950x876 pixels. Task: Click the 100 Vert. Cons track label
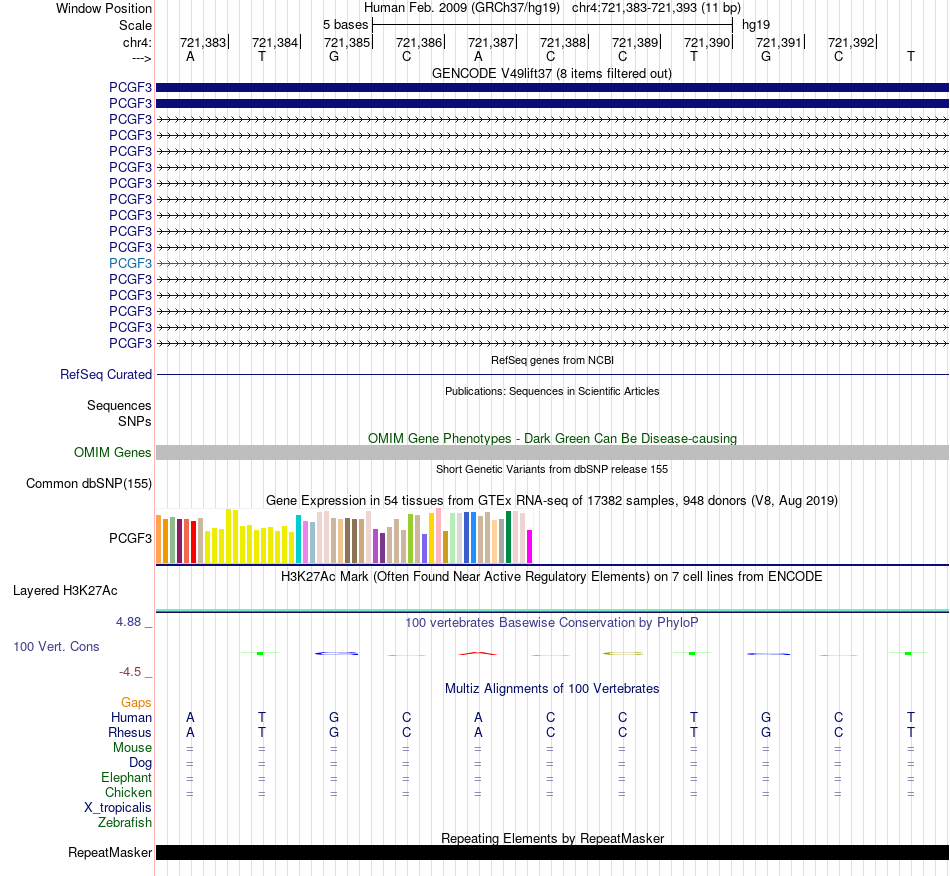(56, 646)
